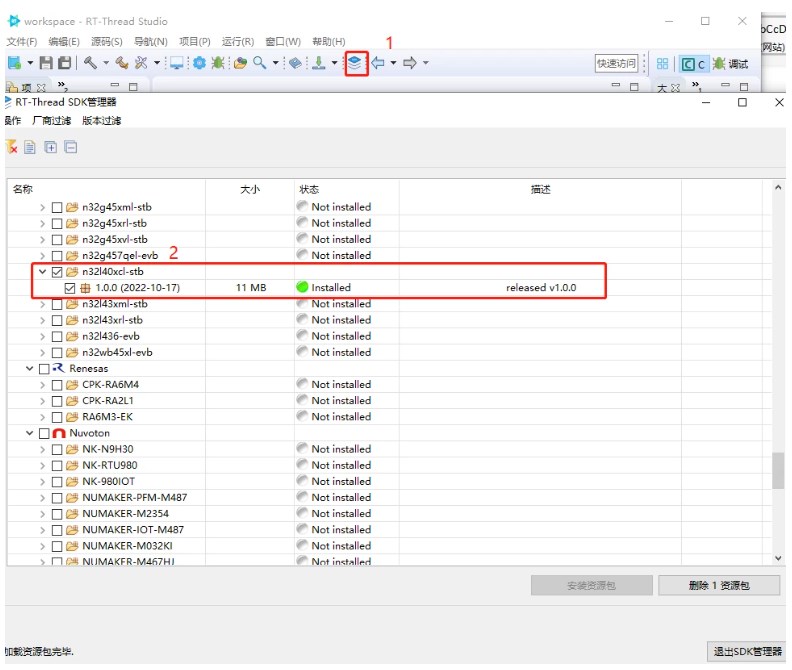Open the monitor terminal icon

(176, 63)
